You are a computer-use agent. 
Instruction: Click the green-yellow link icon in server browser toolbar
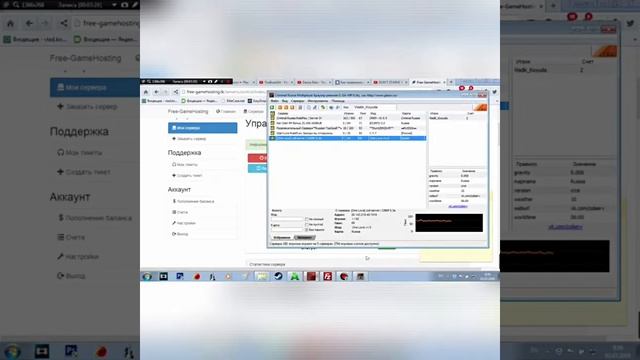coord(323,107)
